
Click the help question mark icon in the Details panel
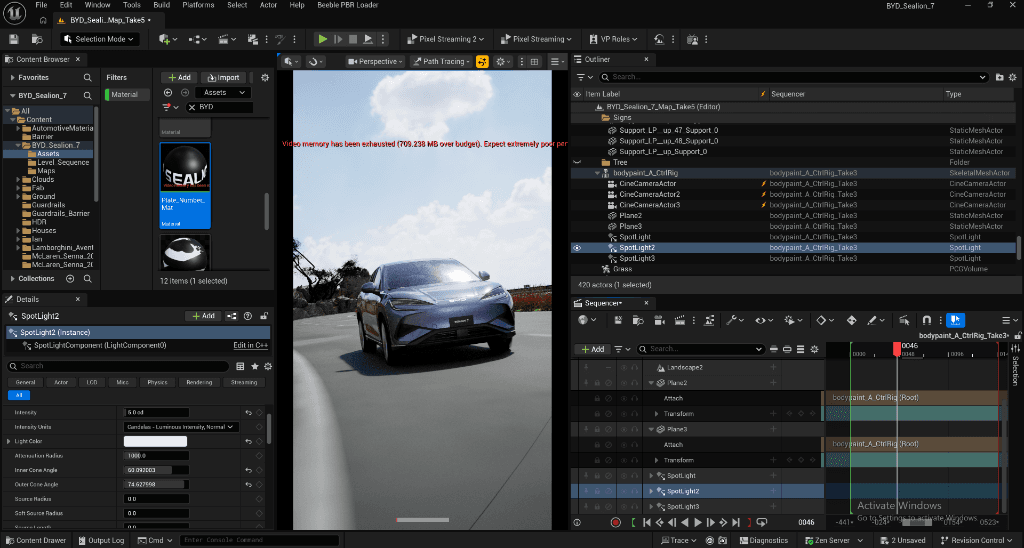pos(248,316)
